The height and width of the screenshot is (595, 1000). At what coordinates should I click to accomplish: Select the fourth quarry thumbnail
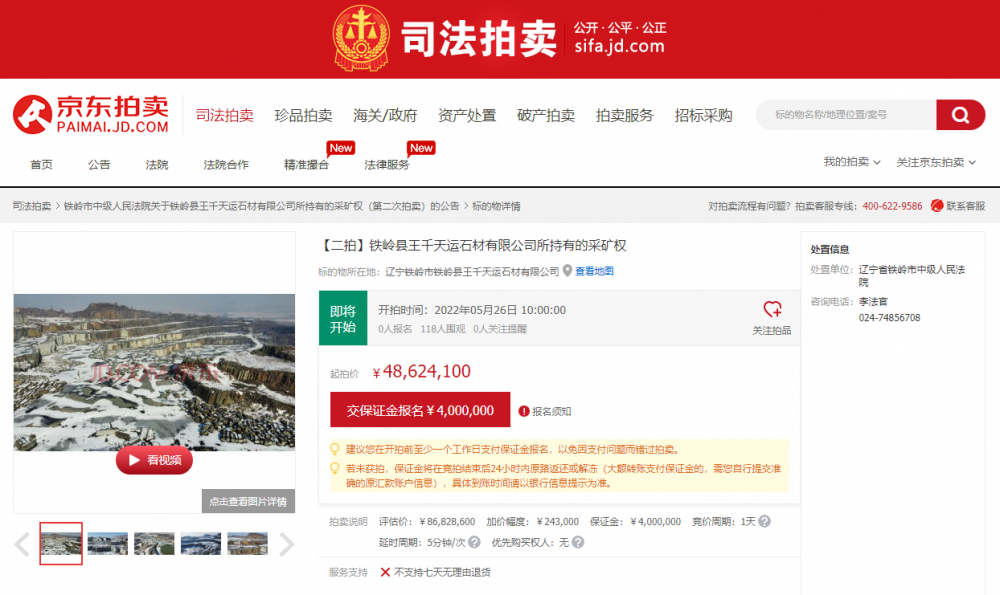pos(201,543)
